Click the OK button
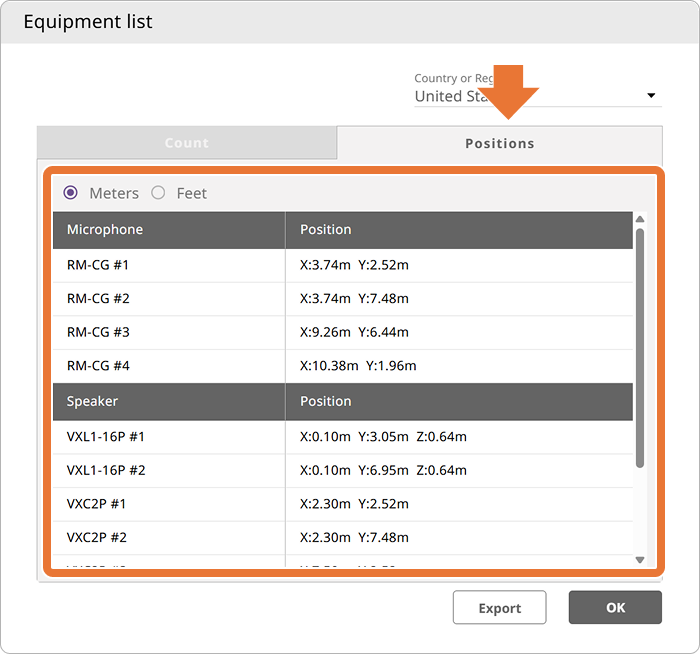The image size is (700, 654). (615, 608)
